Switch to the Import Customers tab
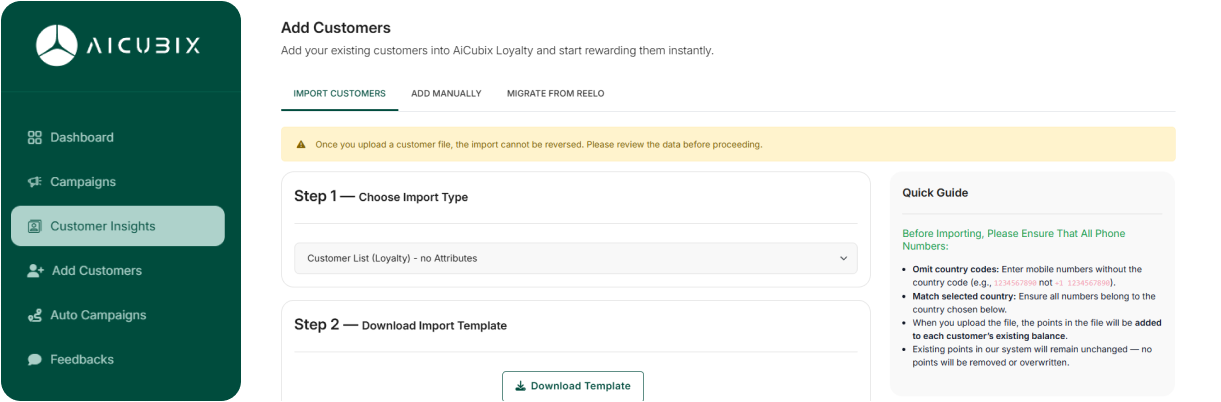 (x=339, y=93)
